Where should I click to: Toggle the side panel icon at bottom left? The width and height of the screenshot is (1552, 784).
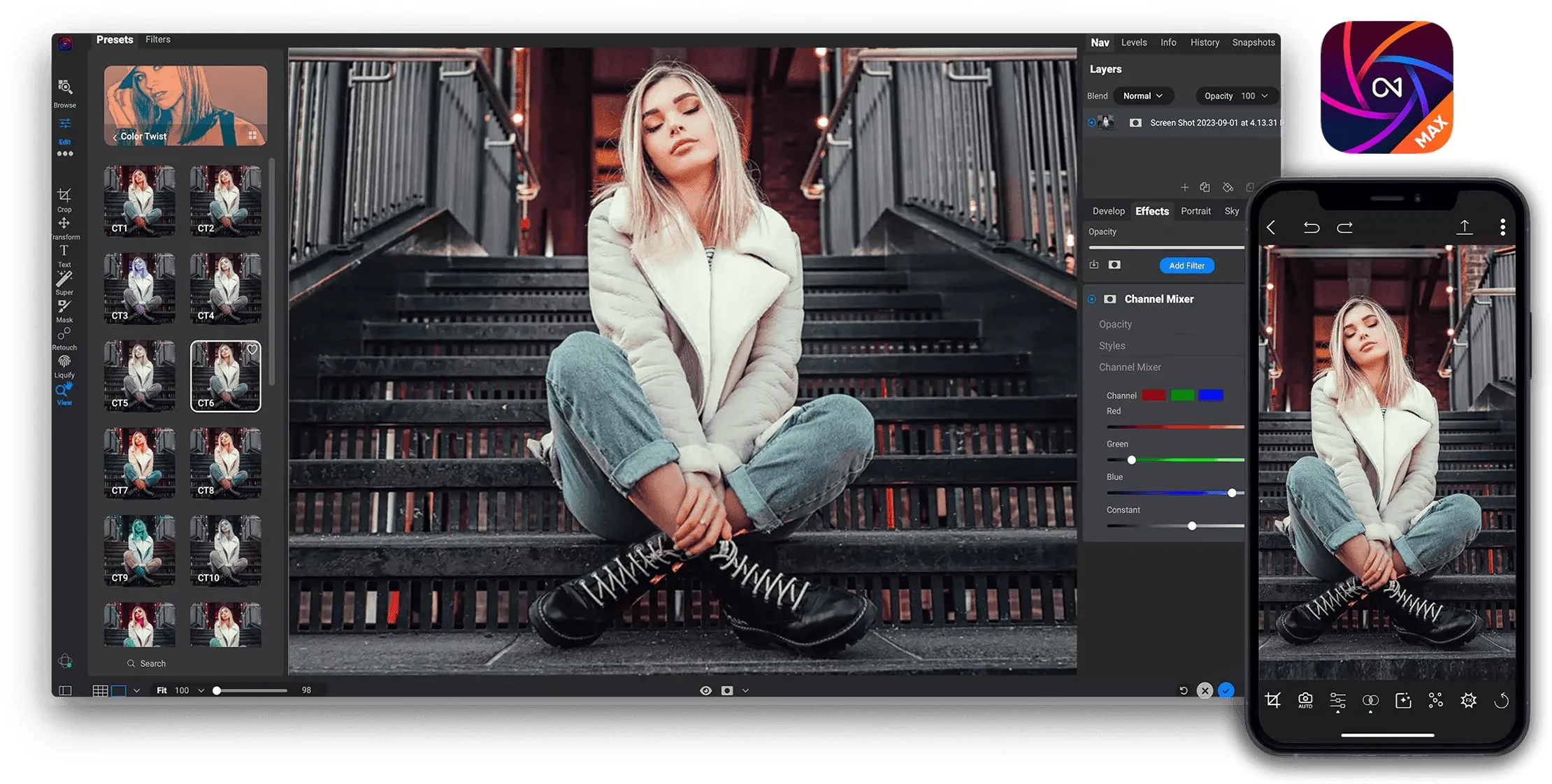pyautogui.click(x=65, y=690)
